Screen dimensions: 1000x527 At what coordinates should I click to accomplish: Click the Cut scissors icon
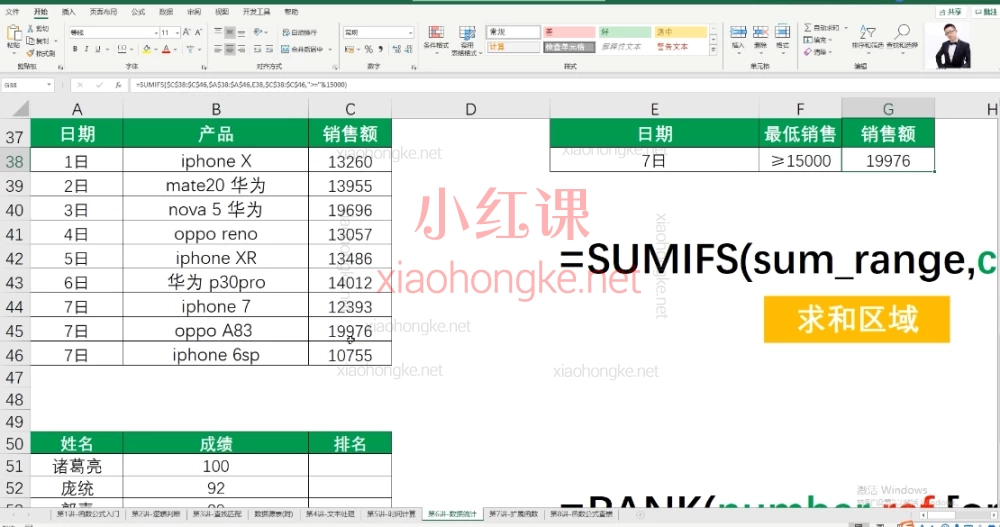31,29
